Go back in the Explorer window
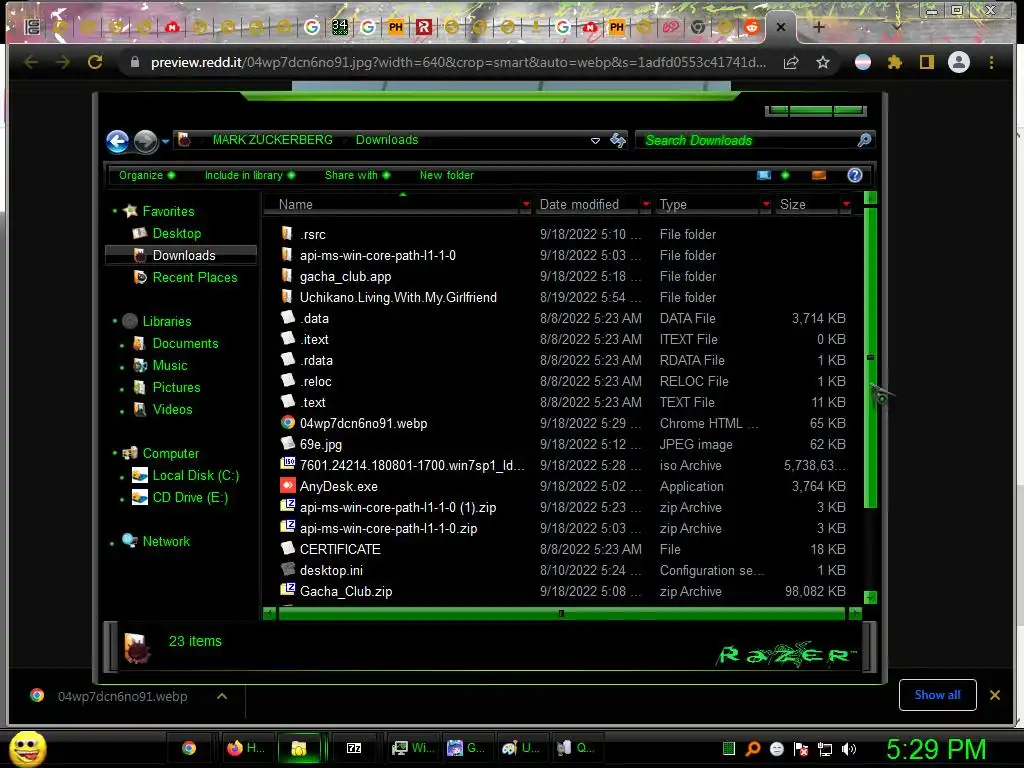Image resolution: width=1024 pixels, height=768 pixels. tap(118, 141)
